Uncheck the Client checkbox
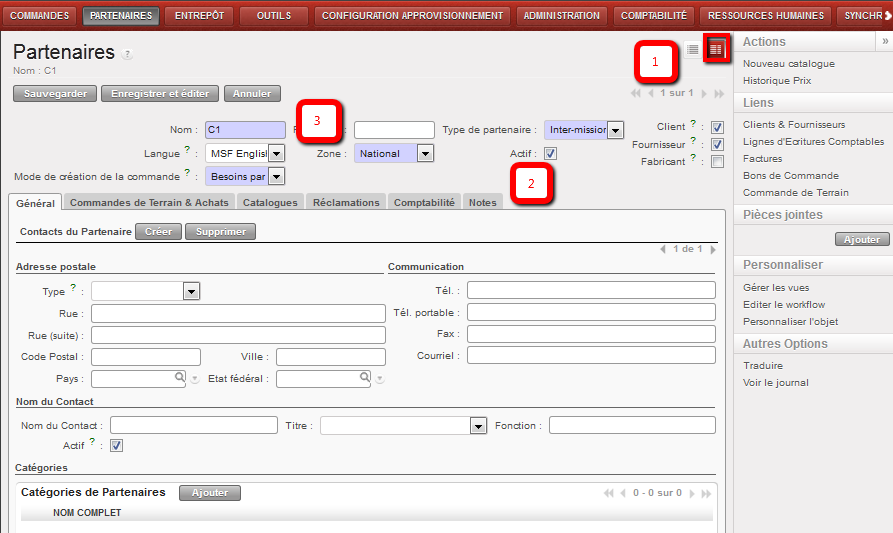 pos(717,128)
